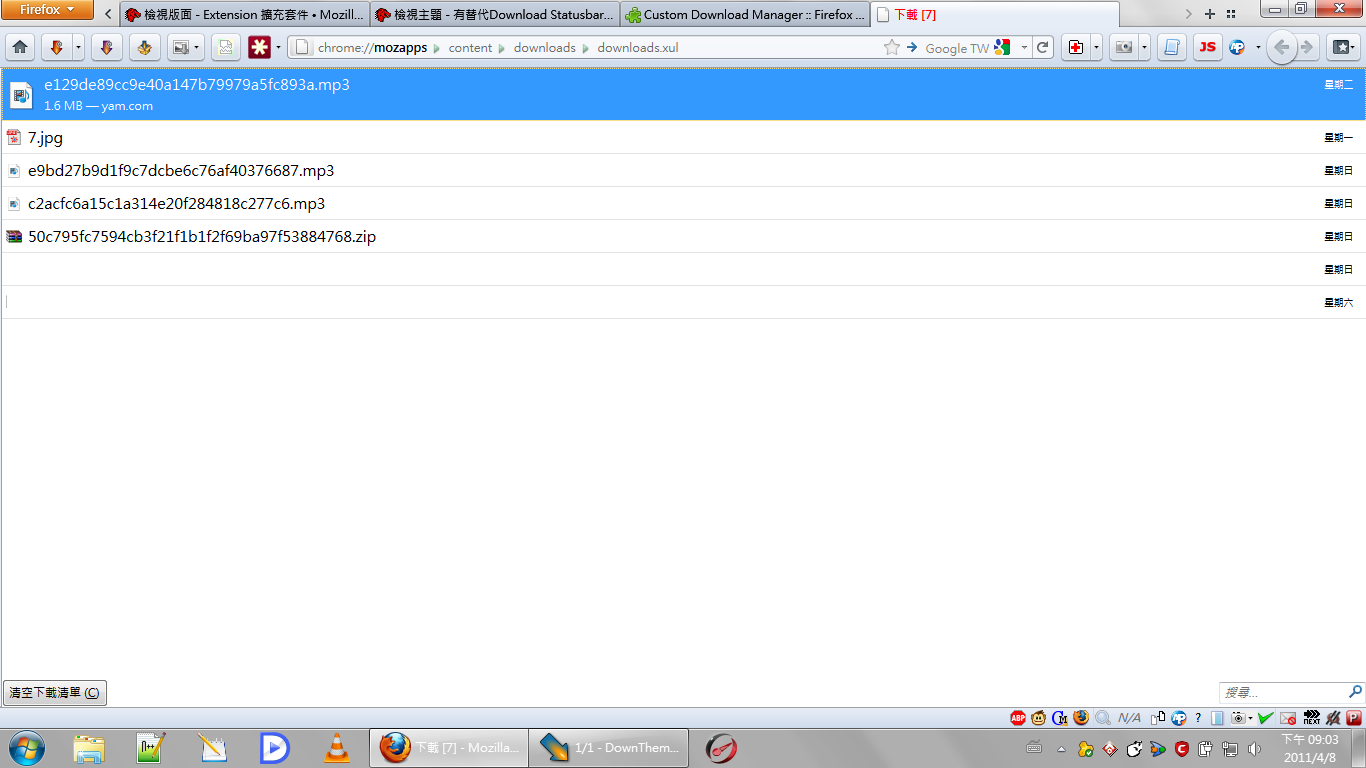Switch to the Custom Download Manager tab

coord(744,15)
